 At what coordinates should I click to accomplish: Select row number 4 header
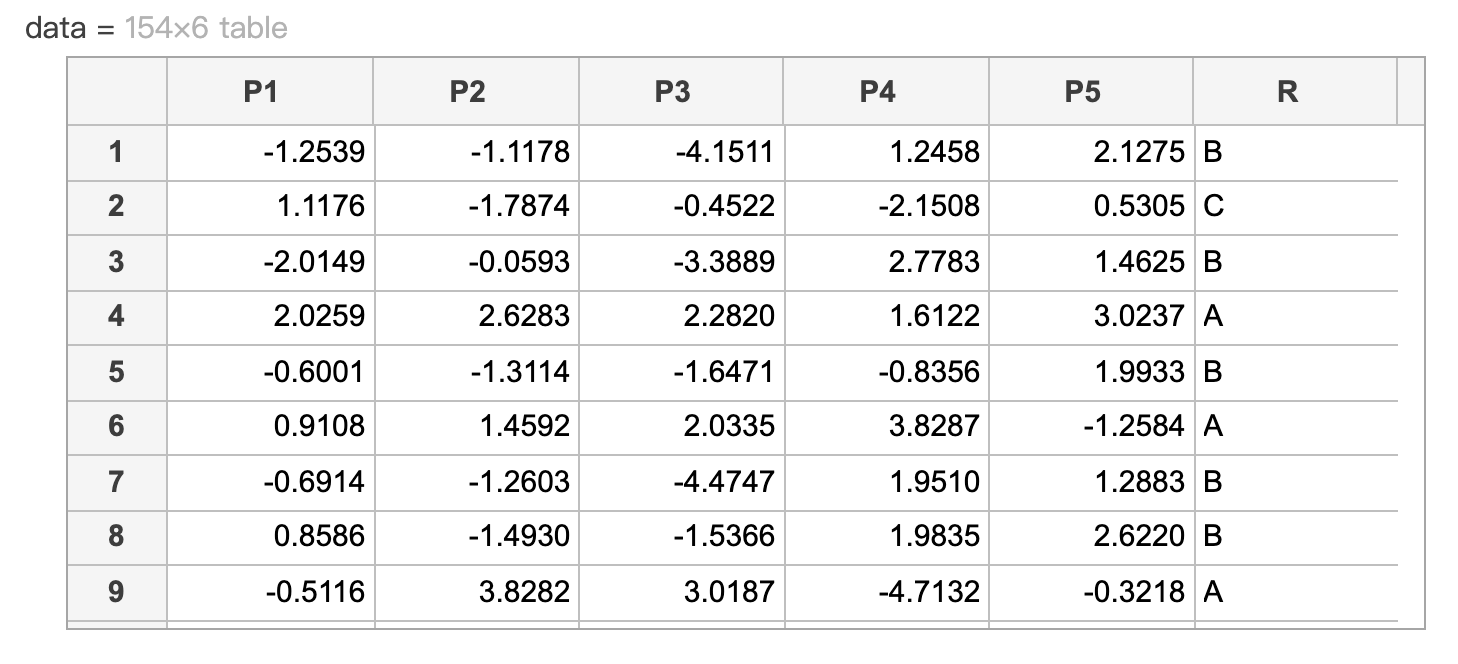click(x=117, y=317)
